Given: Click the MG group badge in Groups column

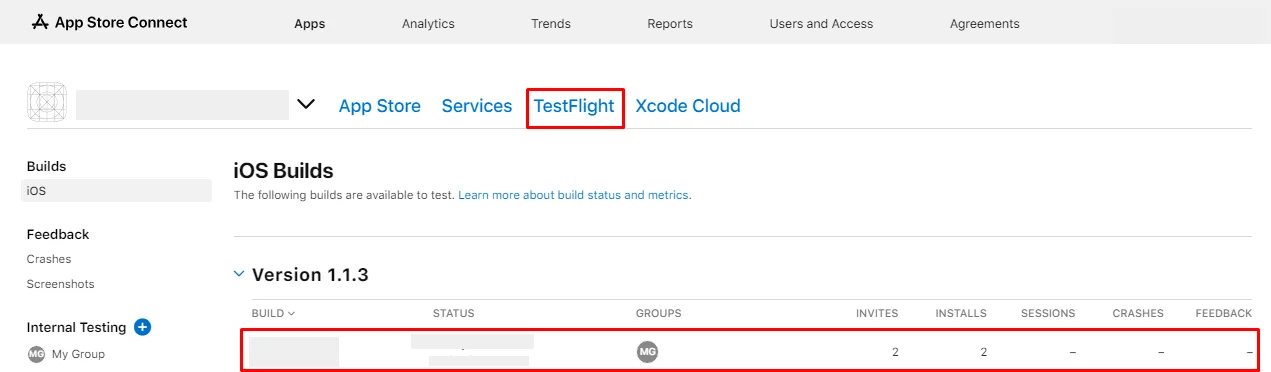Looking at the screenshot, I should (647, 352).
